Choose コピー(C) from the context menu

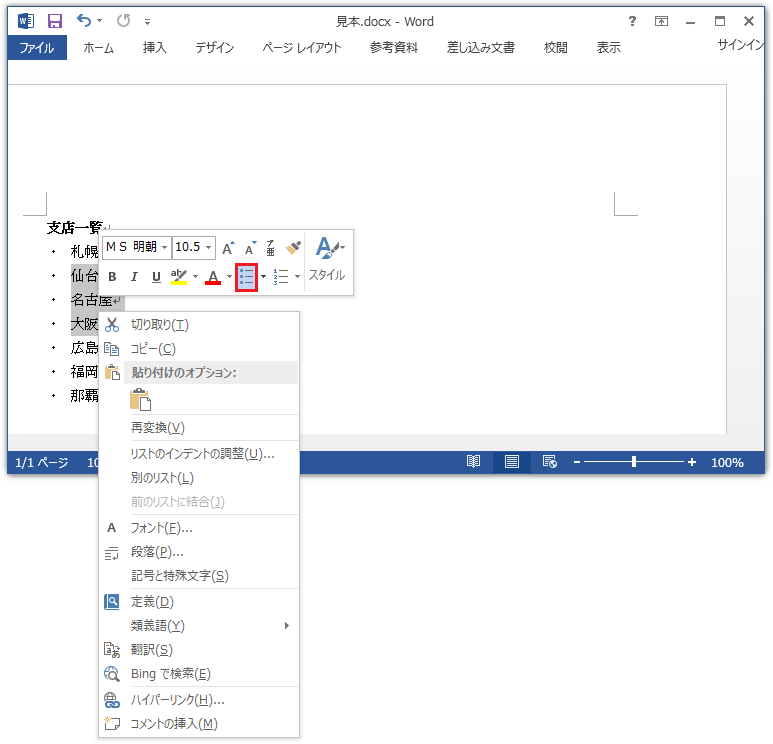153,349
